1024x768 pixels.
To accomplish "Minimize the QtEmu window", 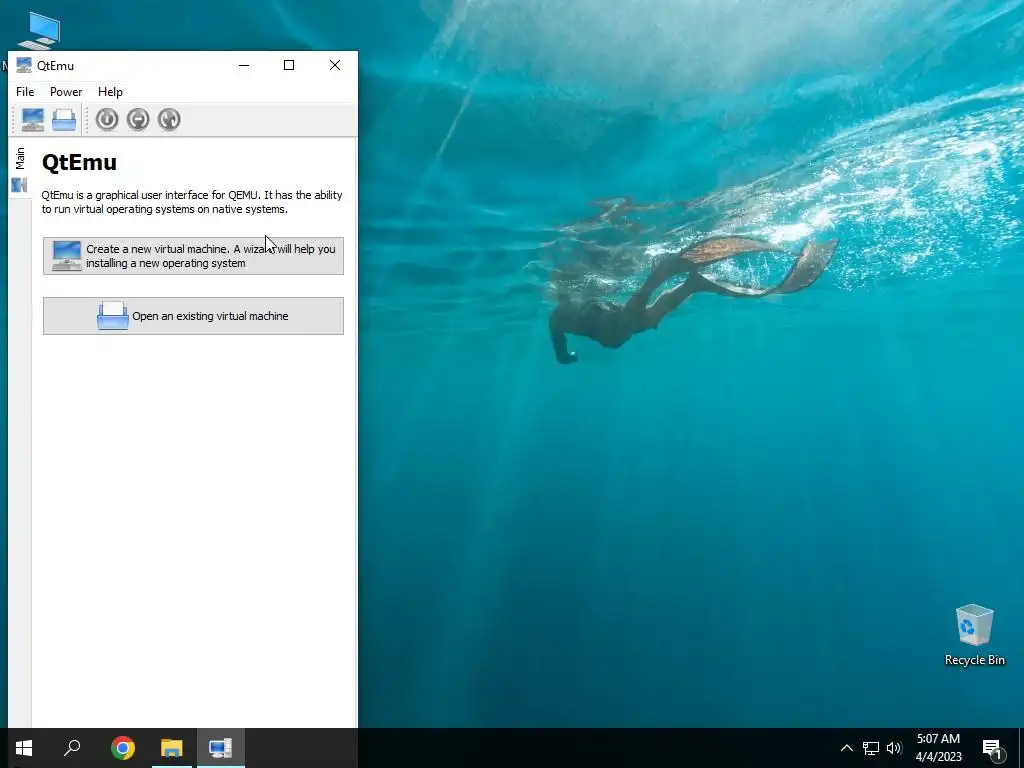I will pyautogui.click(x=244, y=65).
